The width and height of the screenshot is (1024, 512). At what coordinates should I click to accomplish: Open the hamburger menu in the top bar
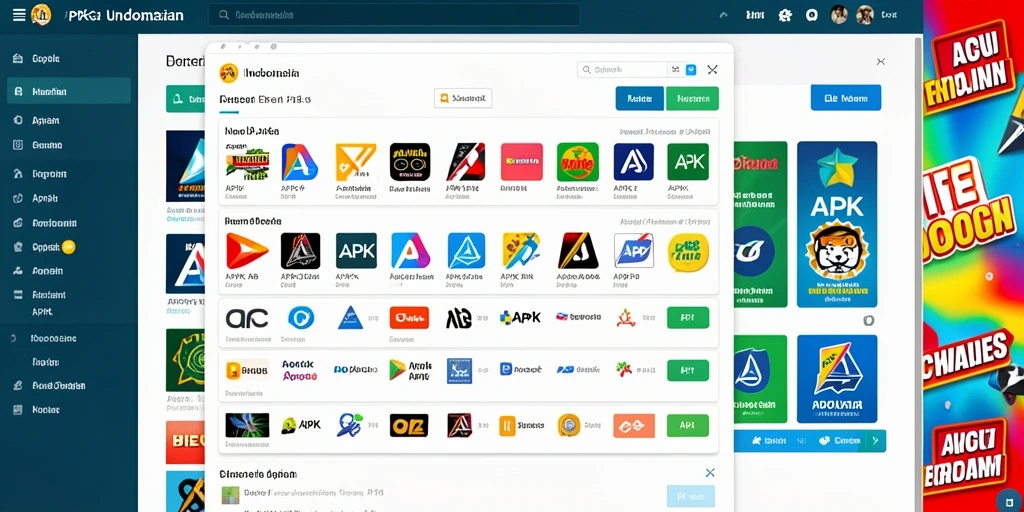tap(19, 14)
